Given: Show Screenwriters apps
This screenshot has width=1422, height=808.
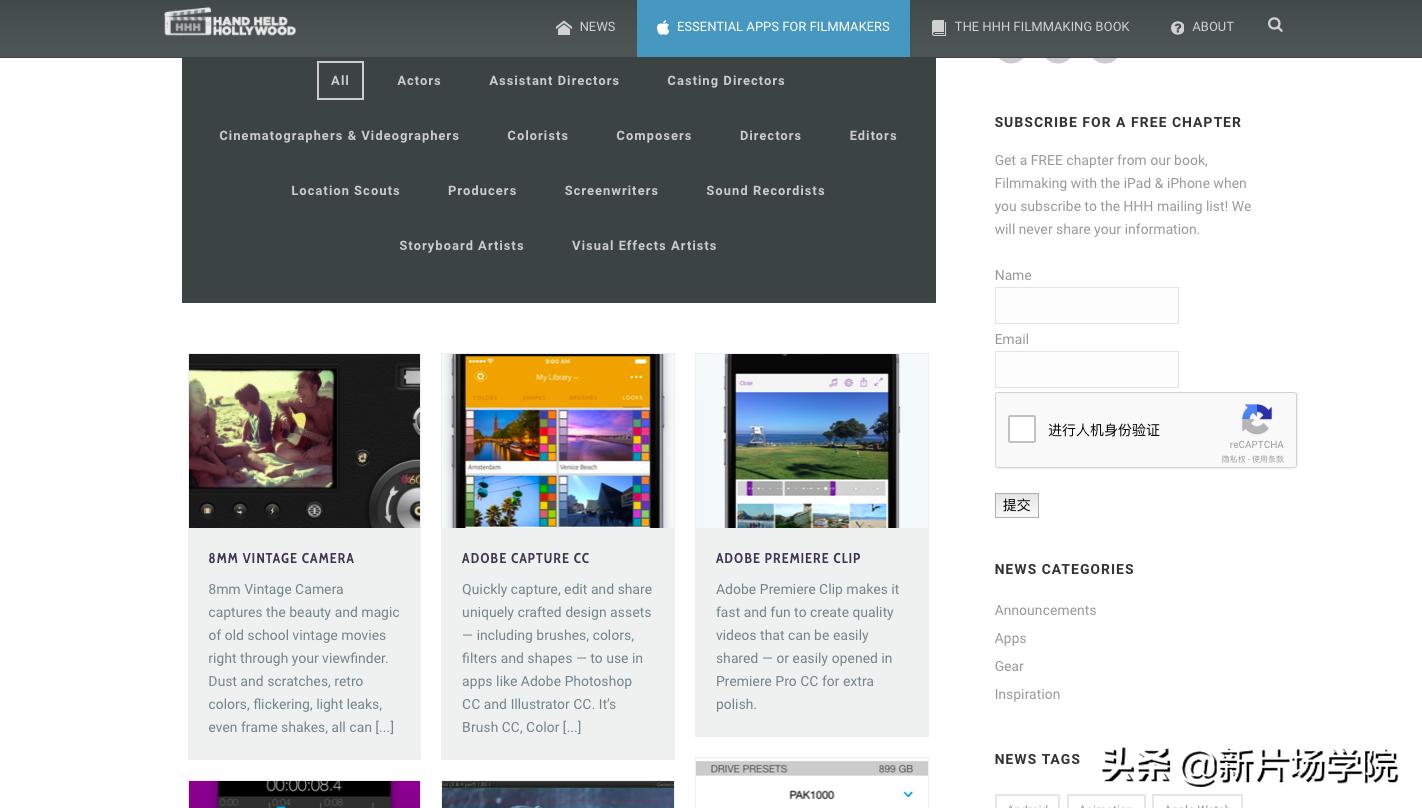Looking at the screenshot, I should (x=612, y=191).
